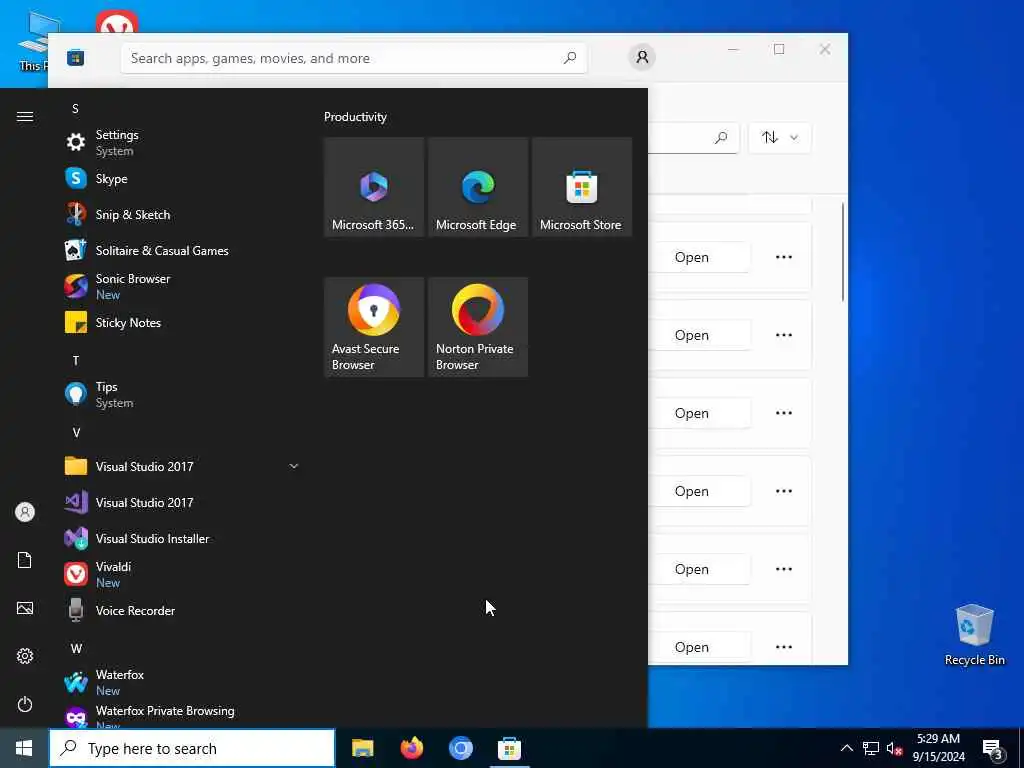Click the Store search magnifier icon
Image resolution: width=1024 pixels, height=768 pixels.
coord(569,57)
